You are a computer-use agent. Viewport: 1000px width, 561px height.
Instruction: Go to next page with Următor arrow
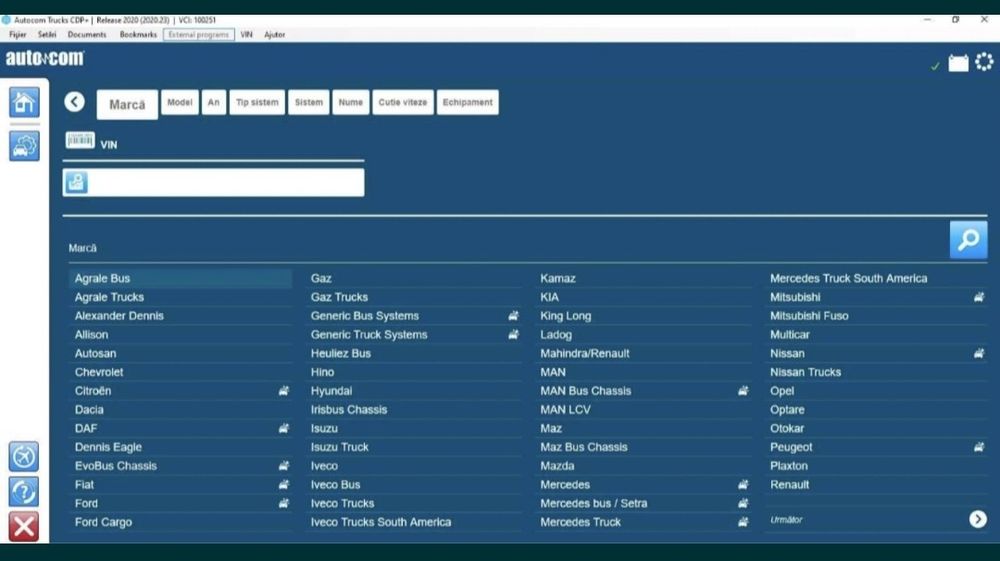point(978,520)
